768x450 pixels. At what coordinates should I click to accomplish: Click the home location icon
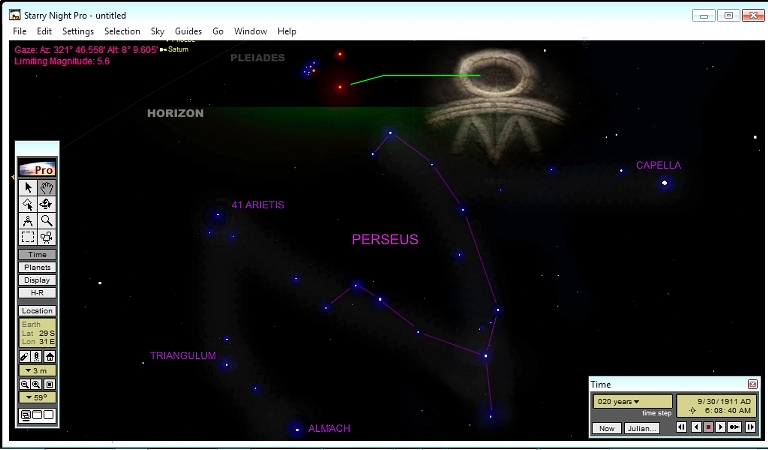pyautogui.click(x=49, y=356)
